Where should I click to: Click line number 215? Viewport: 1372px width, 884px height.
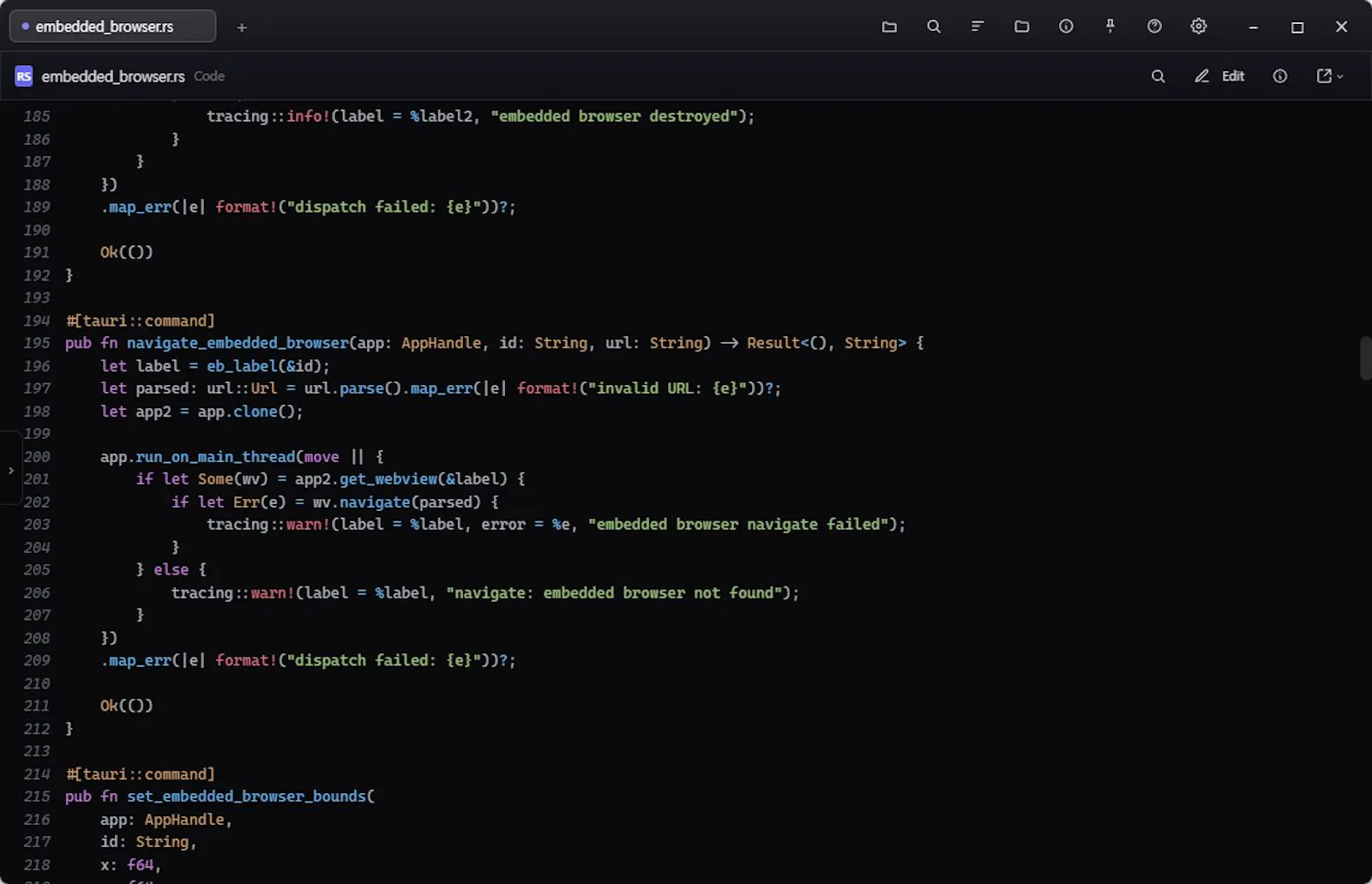tap(37, 797)
